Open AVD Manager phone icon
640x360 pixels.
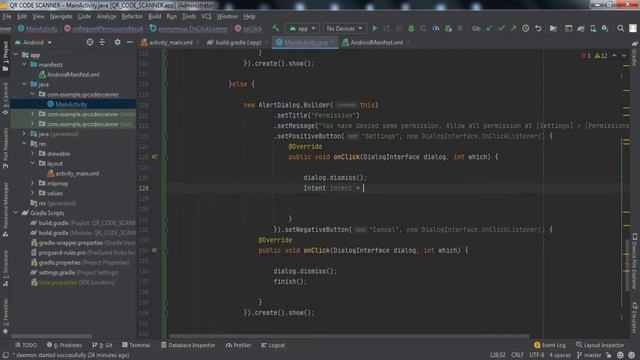pos(593,29)
